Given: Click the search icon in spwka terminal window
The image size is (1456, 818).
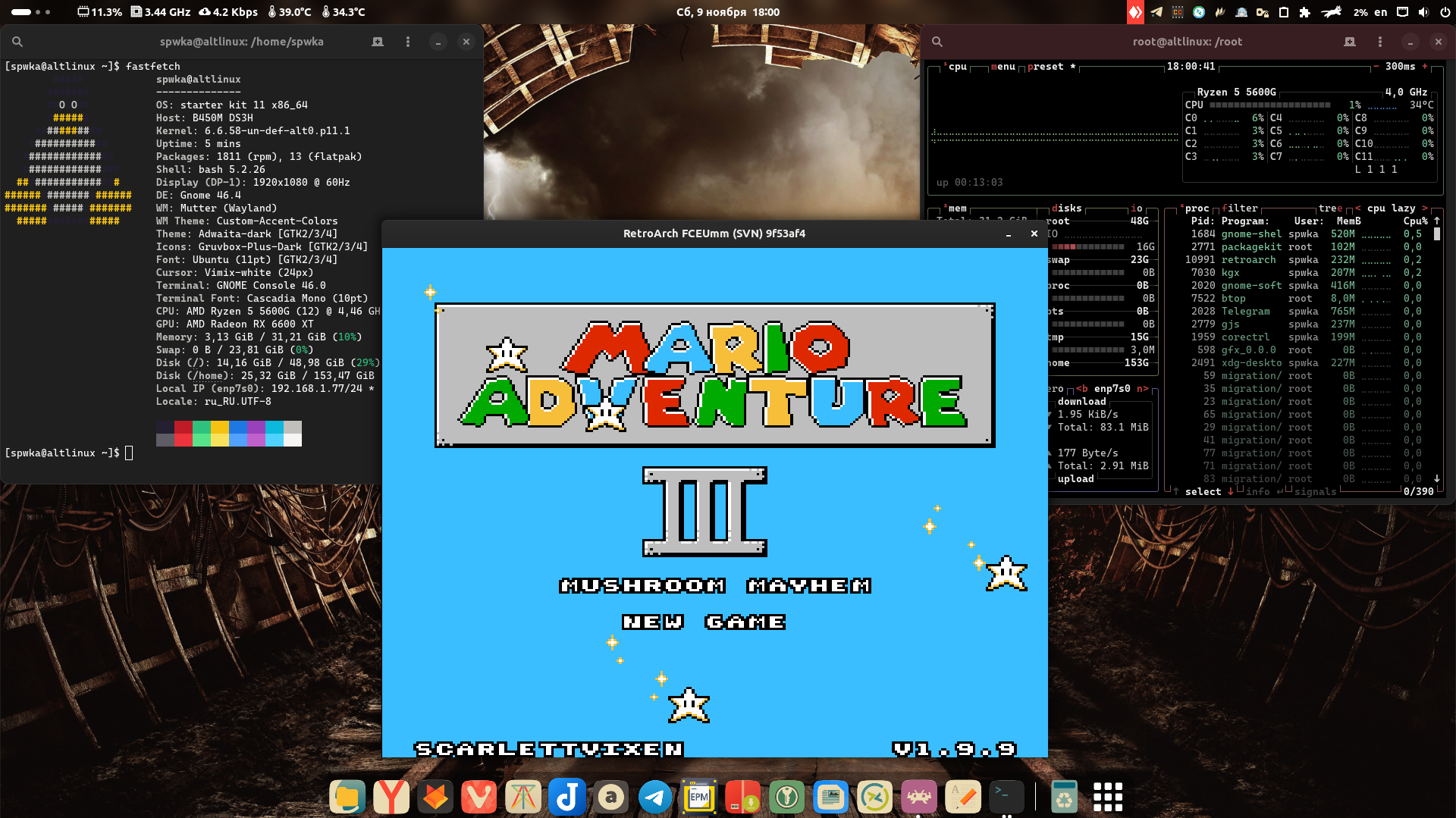Looking at the screenshot, I should coord(17,42).
